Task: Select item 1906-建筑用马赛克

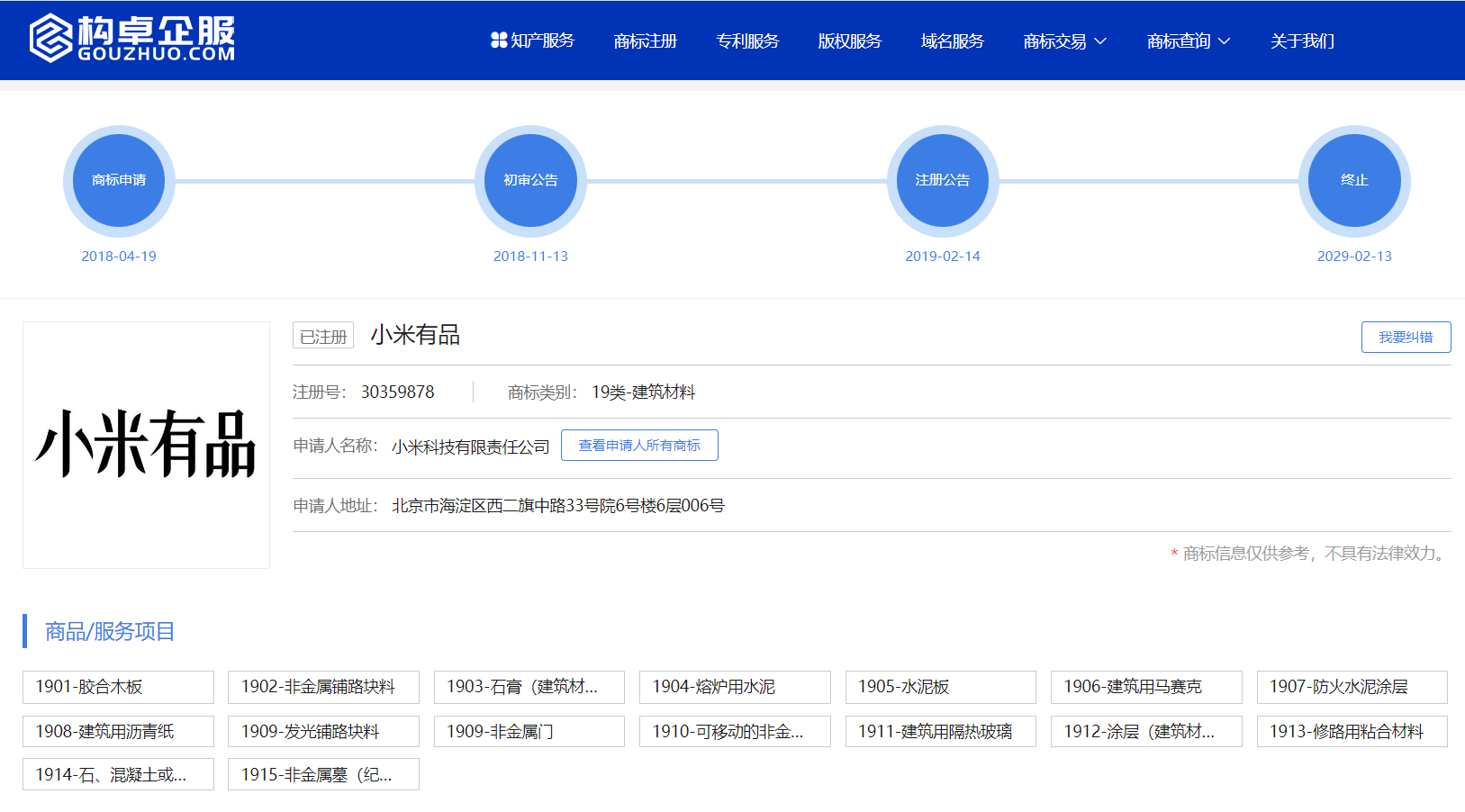Action: [1146, 687]
